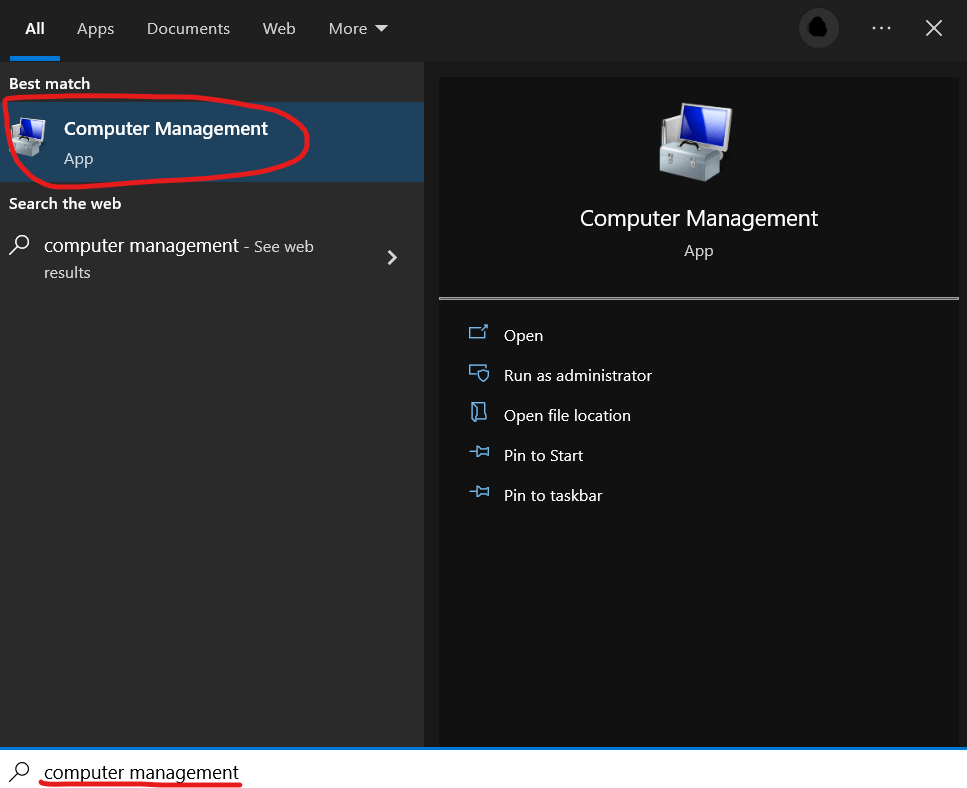The width and height of the screenshot is (967, 788).
Task: Click the Pin to Start pin icon
Action: click(x=479, y=452)
